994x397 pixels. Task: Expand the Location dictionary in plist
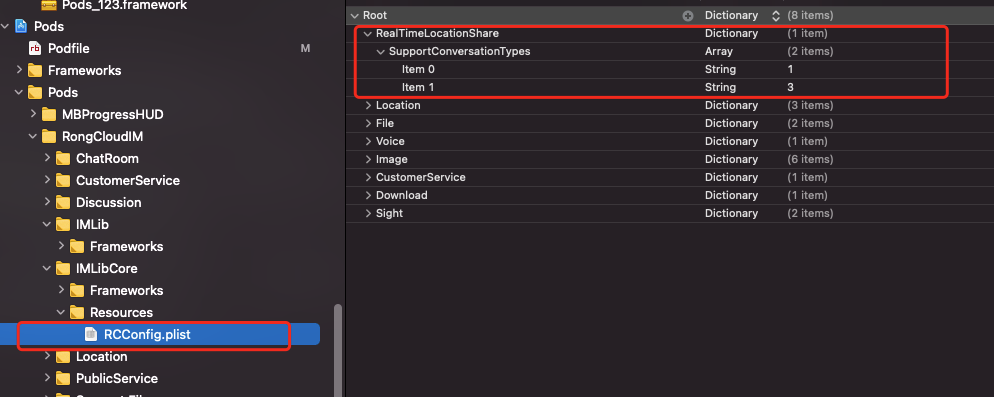[x=368, y=105]
